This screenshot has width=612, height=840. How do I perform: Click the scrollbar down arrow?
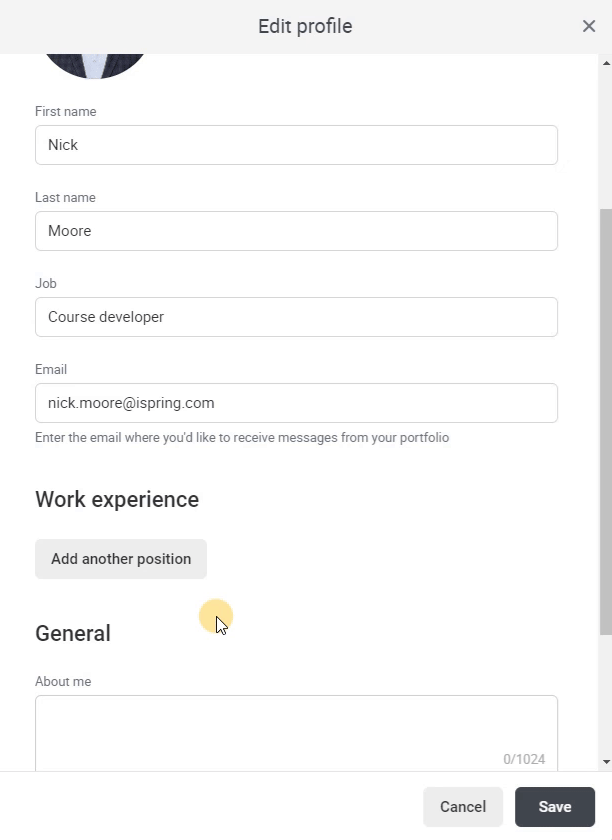click(606, 761)
